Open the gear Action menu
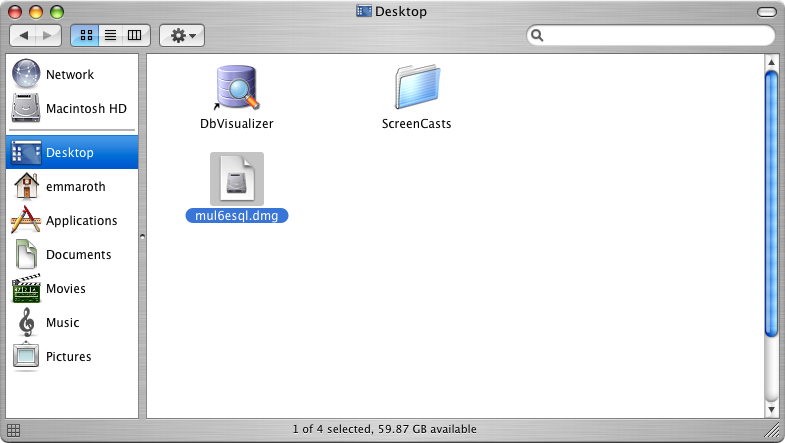This screenshot has height=443, width=785. 182,36
